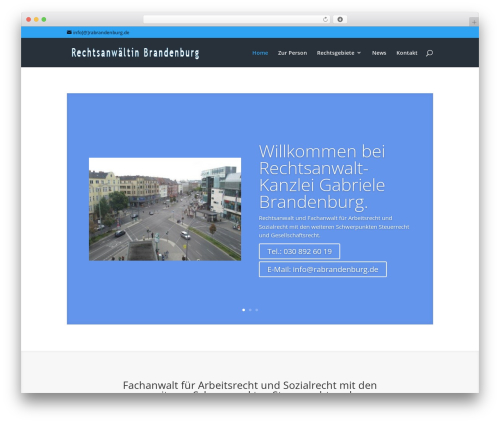Click the envelope mail icon in top bar
Viewport: 500px width, 423px height.
pyautogui.click(x=69, y=32)
